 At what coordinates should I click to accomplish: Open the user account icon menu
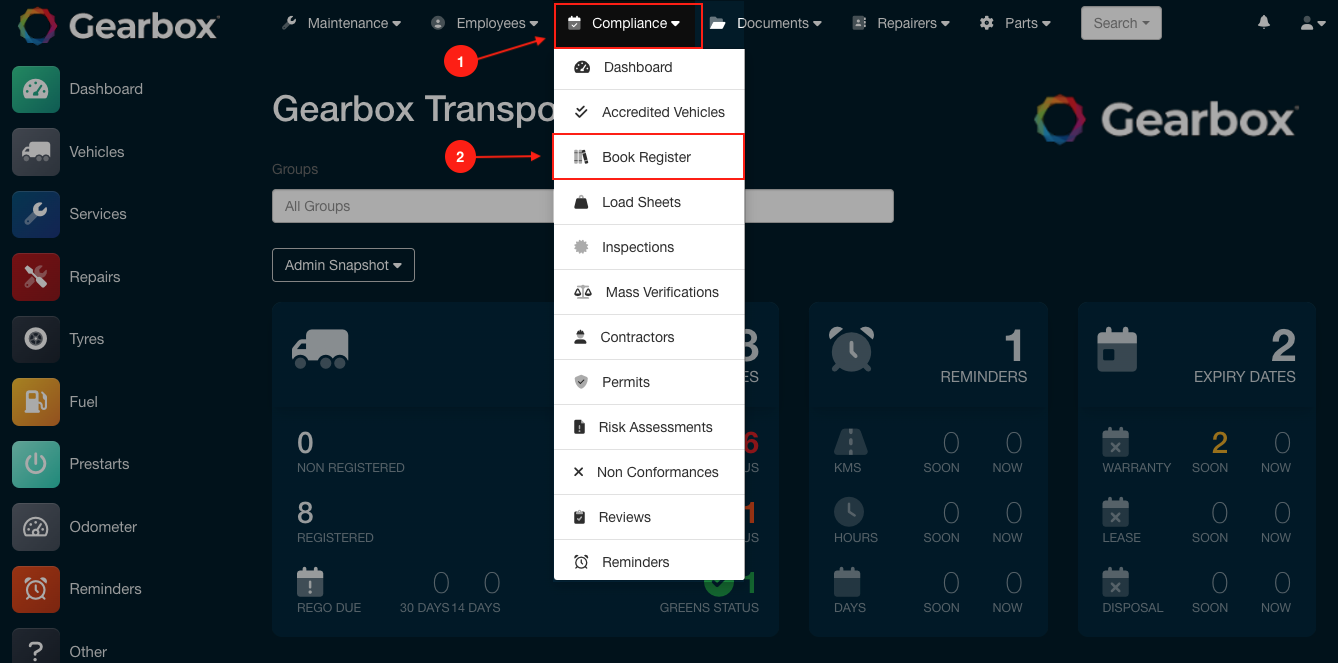(1313, 23)
